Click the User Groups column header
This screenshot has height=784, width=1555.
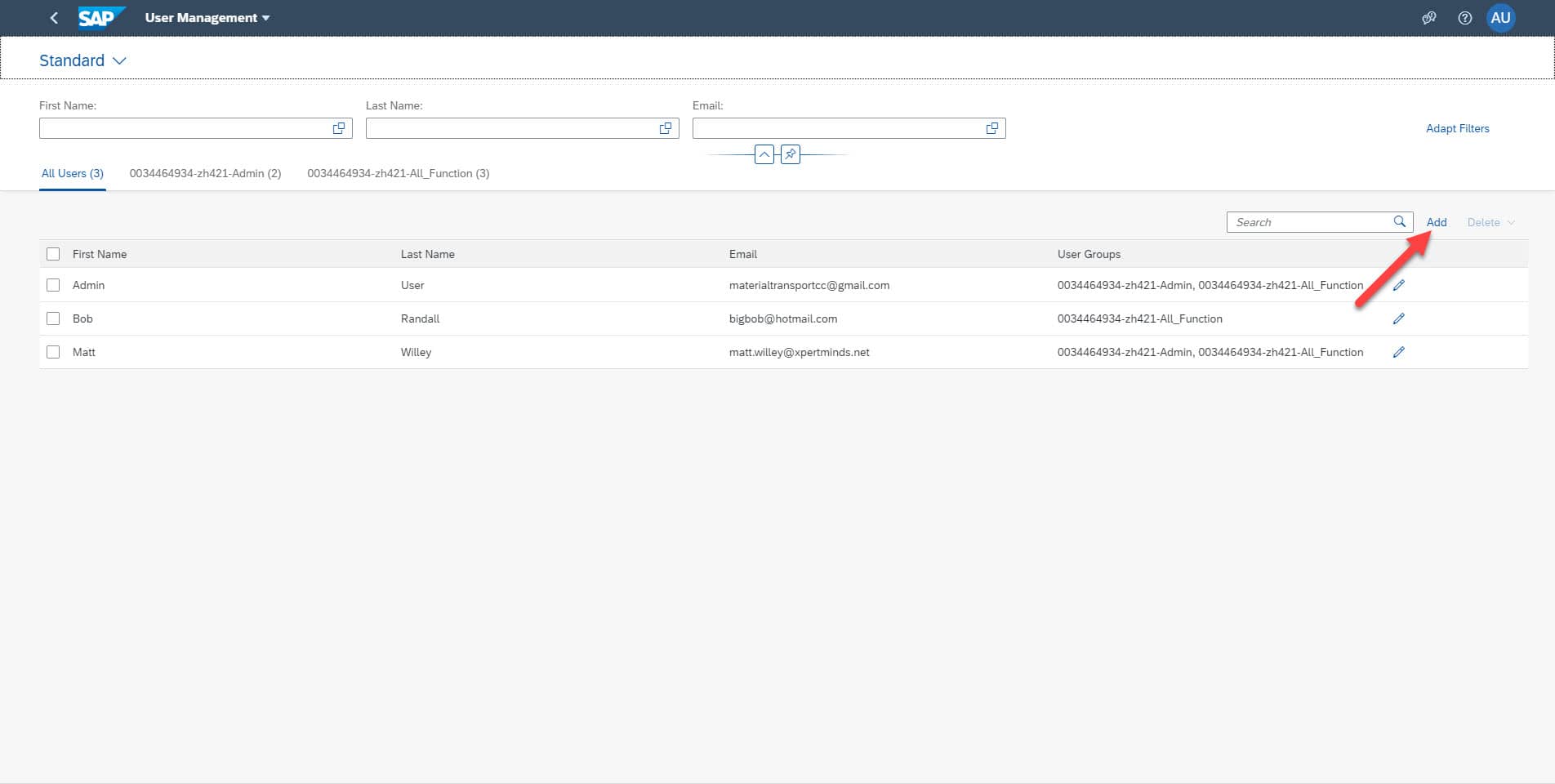pyautogui.click(x=1089, y=254)
